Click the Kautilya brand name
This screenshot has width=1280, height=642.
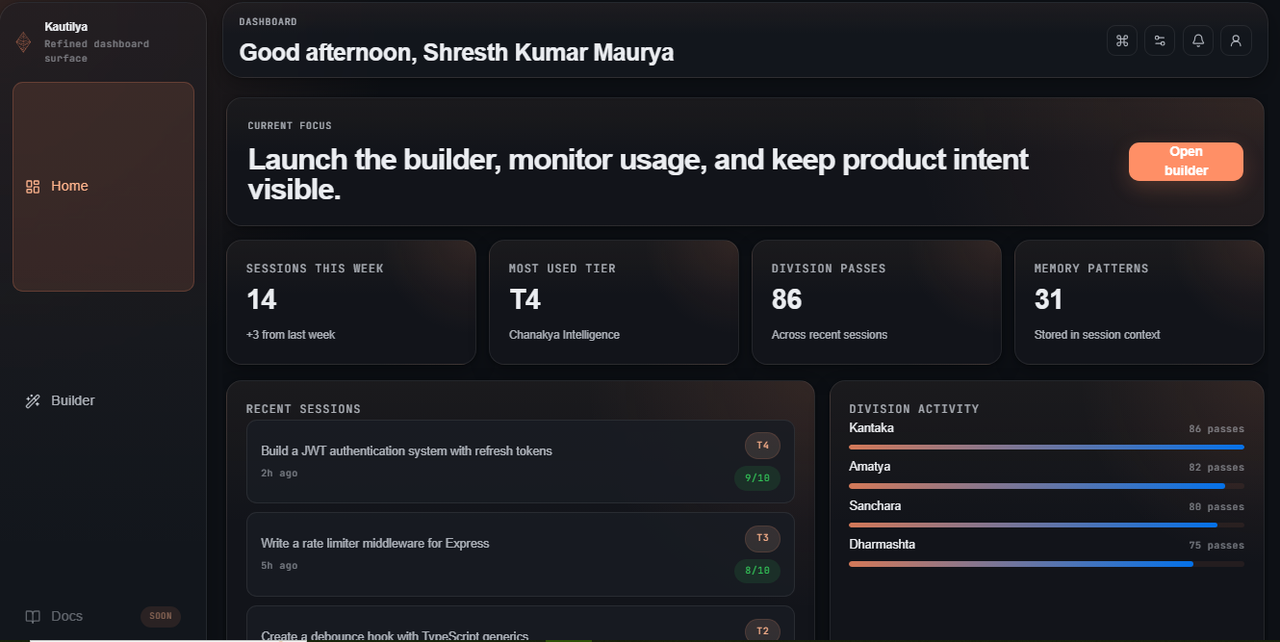66,27
